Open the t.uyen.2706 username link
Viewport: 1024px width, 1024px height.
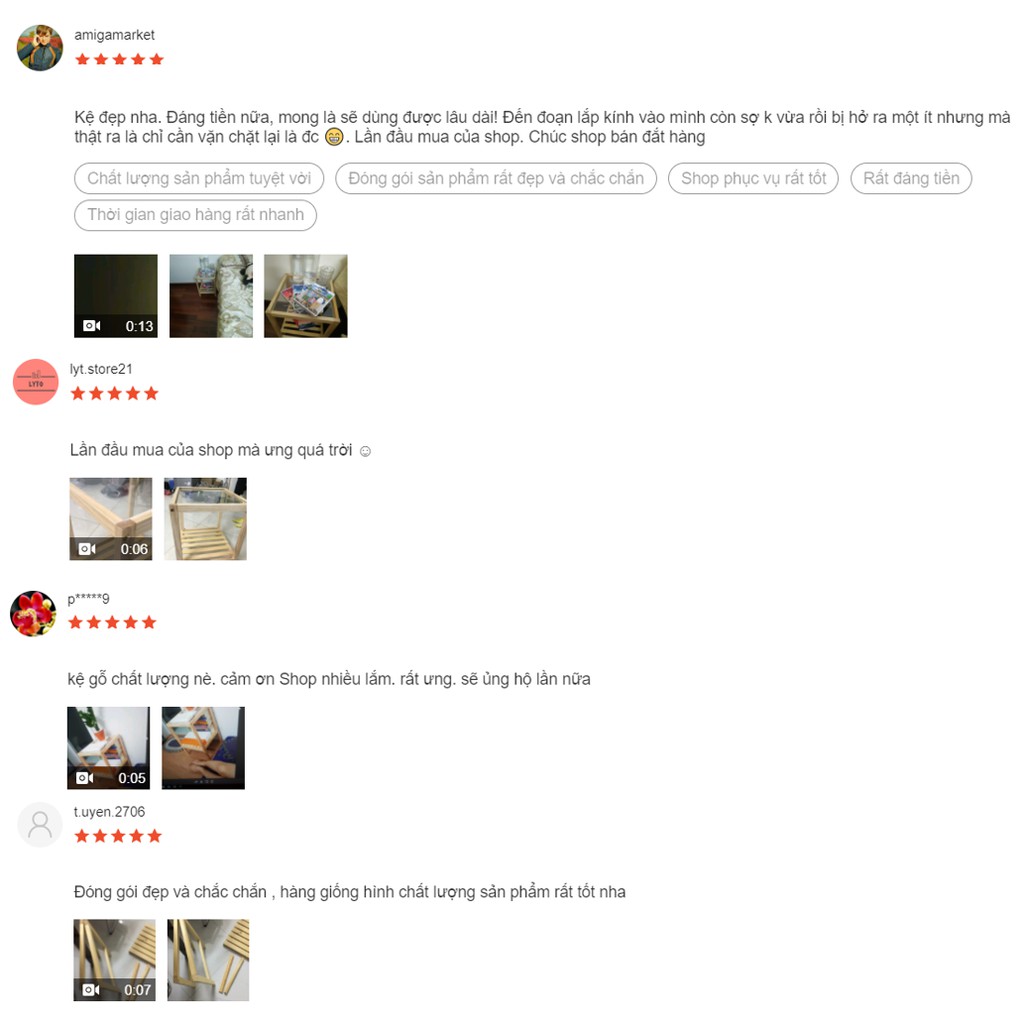(109, 812)
